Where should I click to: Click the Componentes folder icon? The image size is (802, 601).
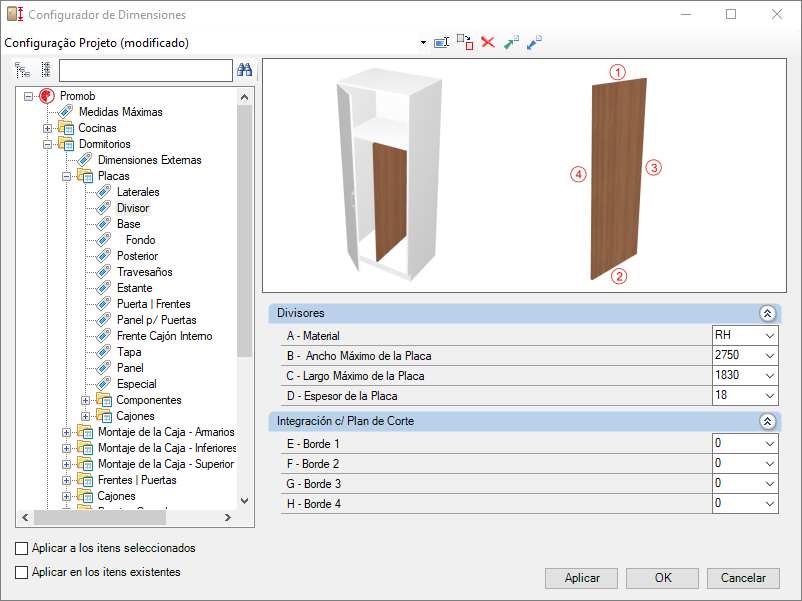(104, 400)
